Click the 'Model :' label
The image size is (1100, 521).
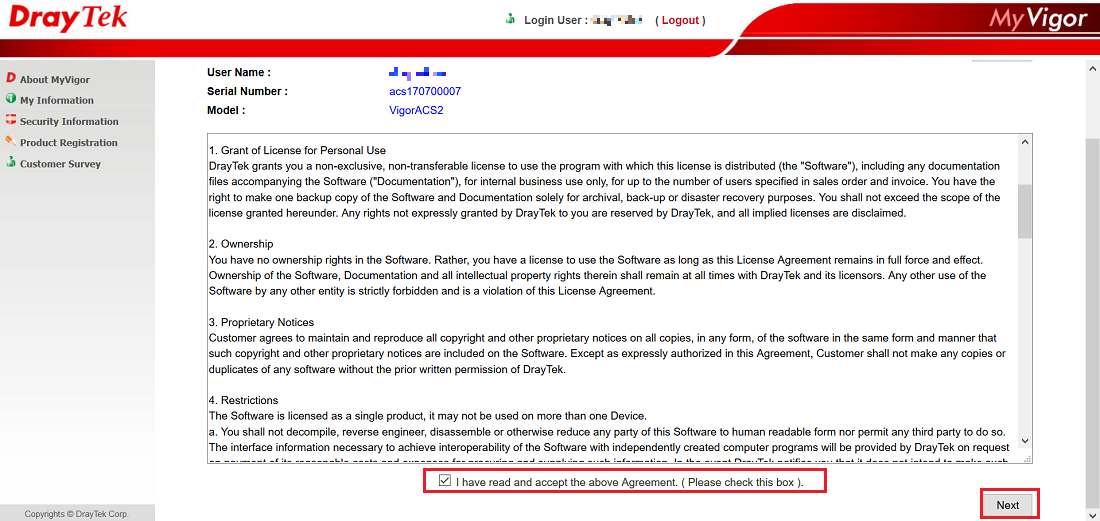pyautogui.click(x=226, y=110)
